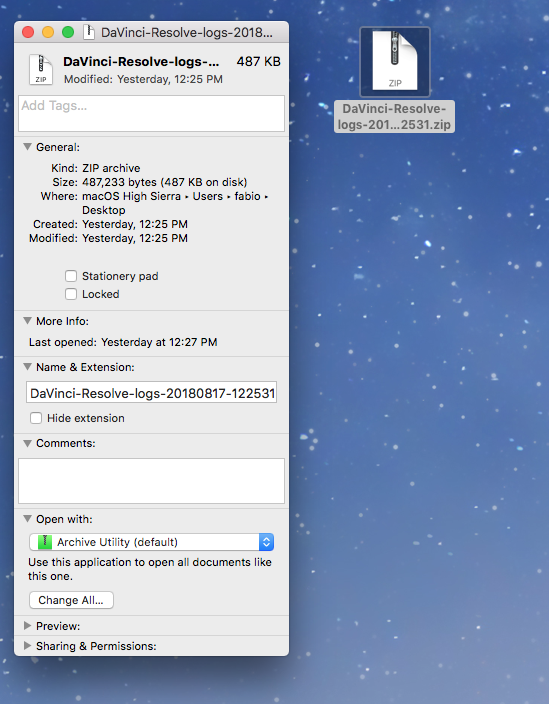Collapse the General section
Screen dimensions: 549x704
click(27, 147)
